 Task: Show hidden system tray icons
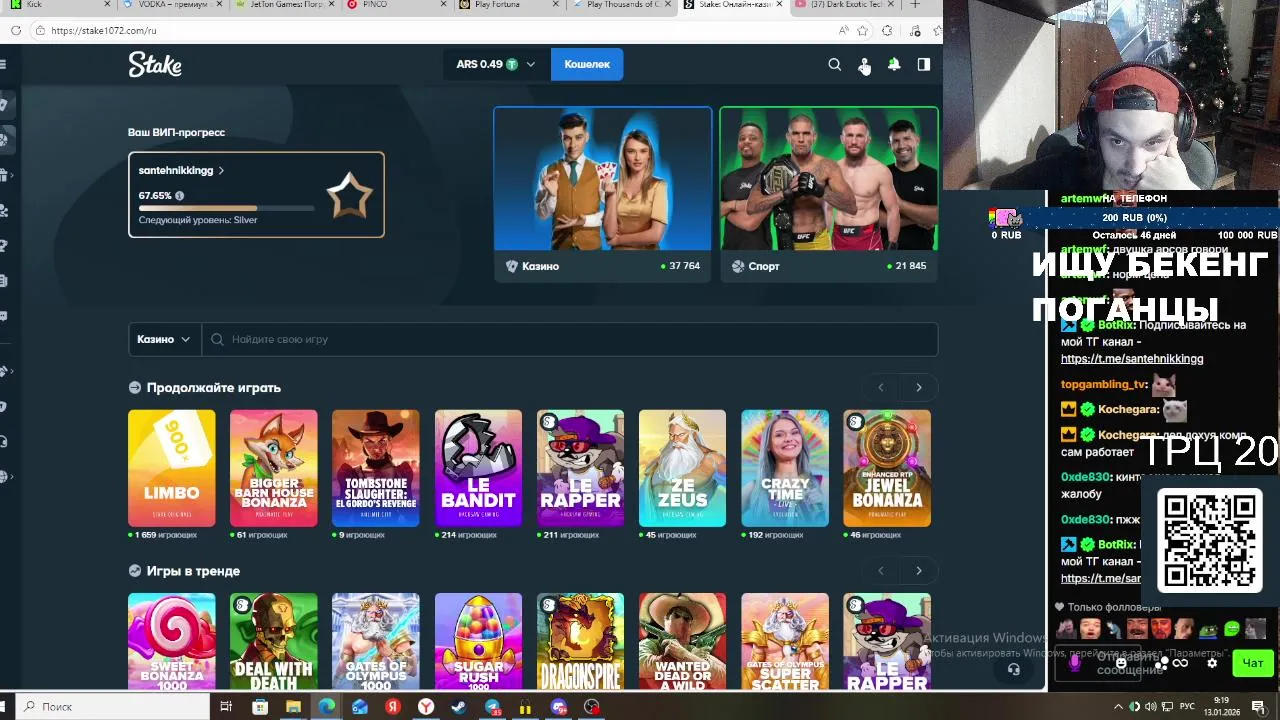point(1118,707)
